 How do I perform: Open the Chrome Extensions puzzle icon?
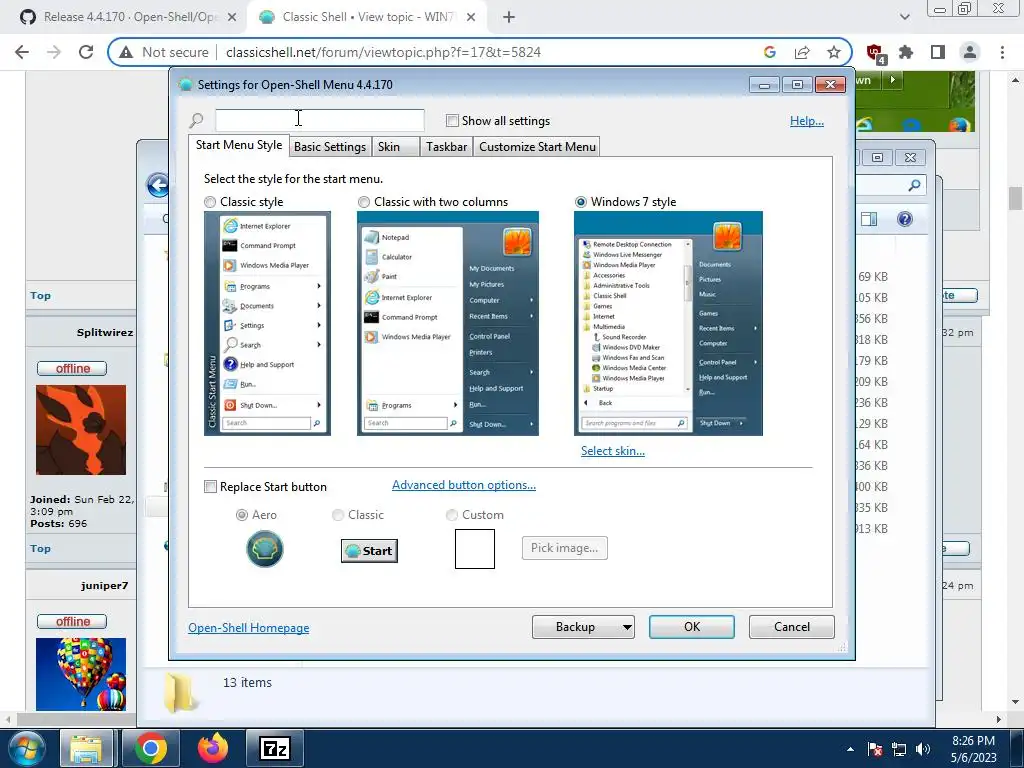[x=906, y=52]
